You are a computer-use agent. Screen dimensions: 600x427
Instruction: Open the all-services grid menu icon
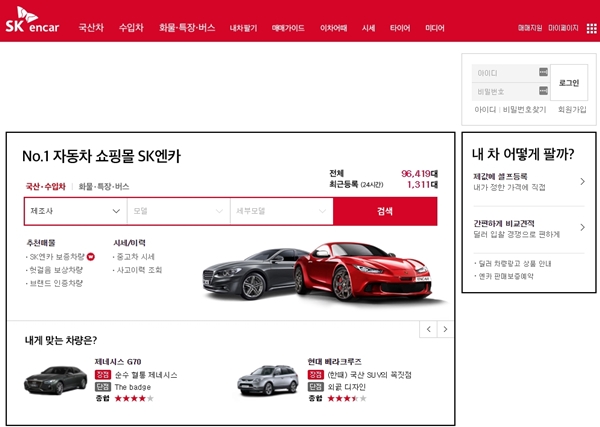point(592,28)
